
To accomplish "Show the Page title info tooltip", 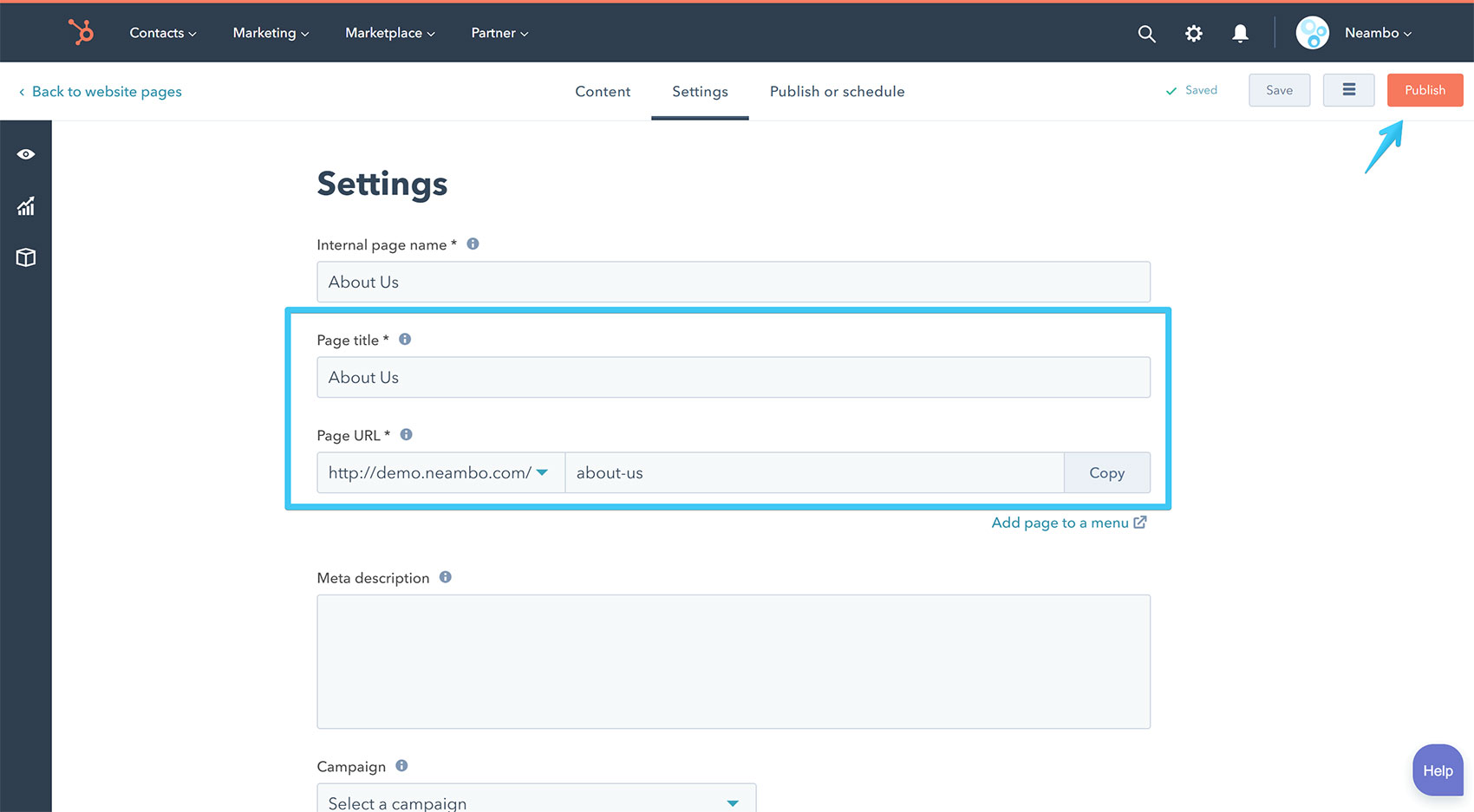I will tap(404, 339).
